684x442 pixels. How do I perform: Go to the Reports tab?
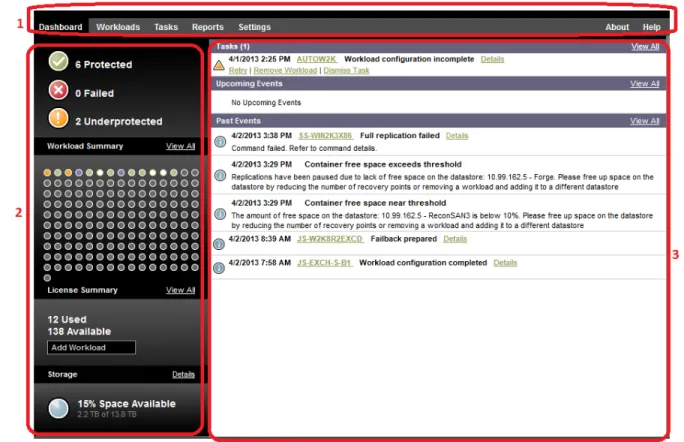pyautogui.click(x=208, y=27)
